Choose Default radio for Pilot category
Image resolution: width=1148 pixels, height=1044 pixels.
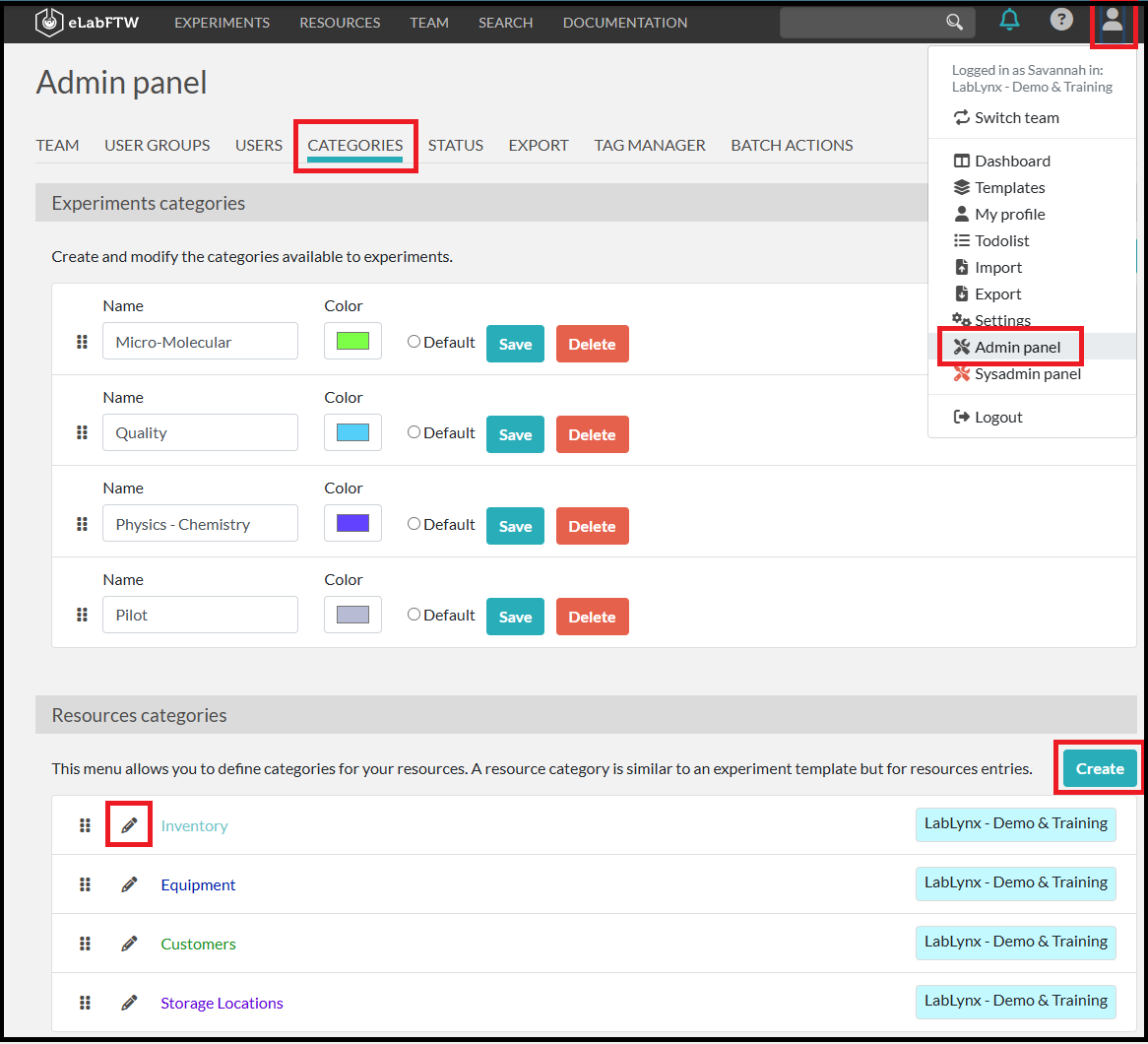click(415, 615)
